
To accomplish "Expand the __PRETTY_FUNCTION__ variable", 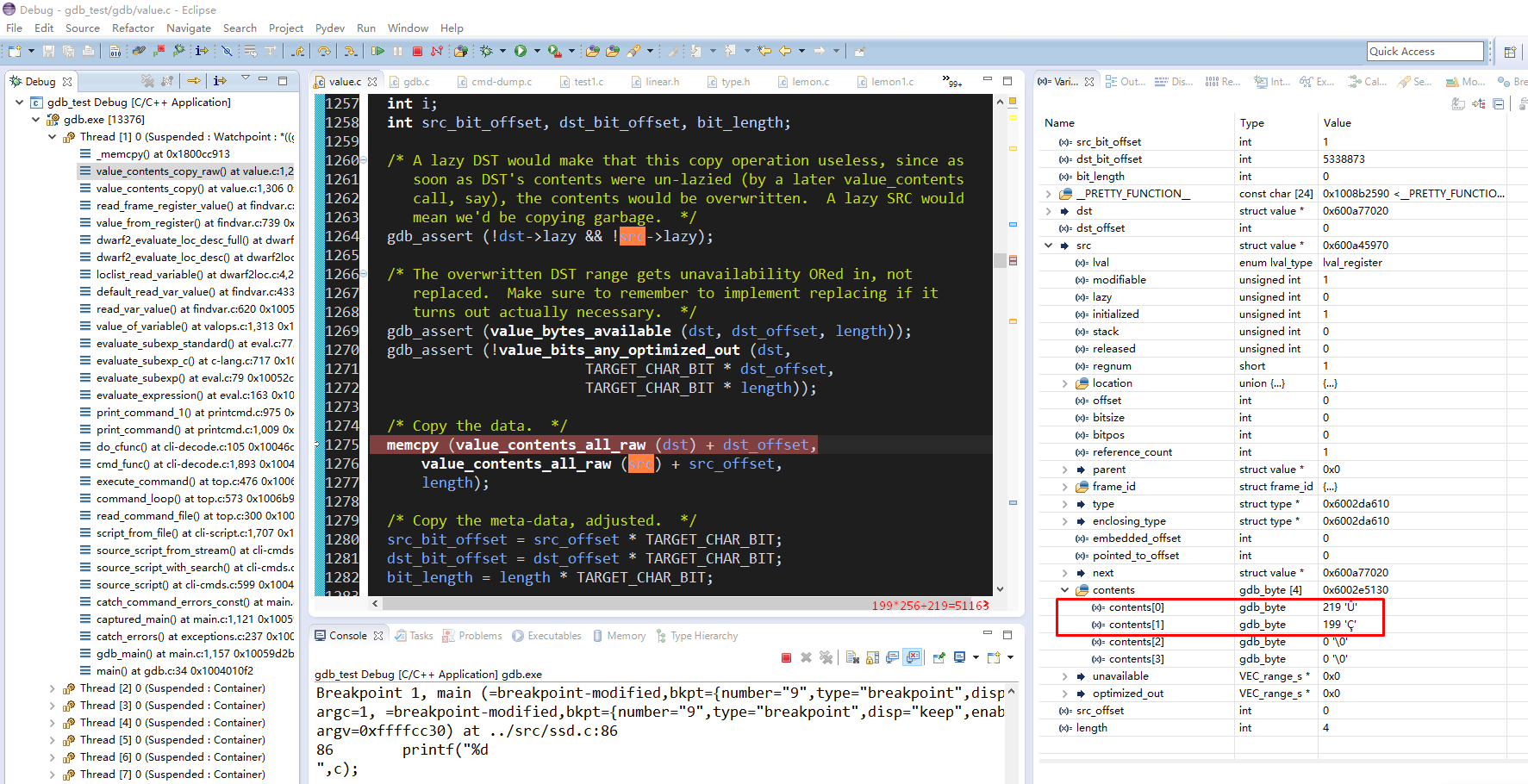I will (1049, 194).
